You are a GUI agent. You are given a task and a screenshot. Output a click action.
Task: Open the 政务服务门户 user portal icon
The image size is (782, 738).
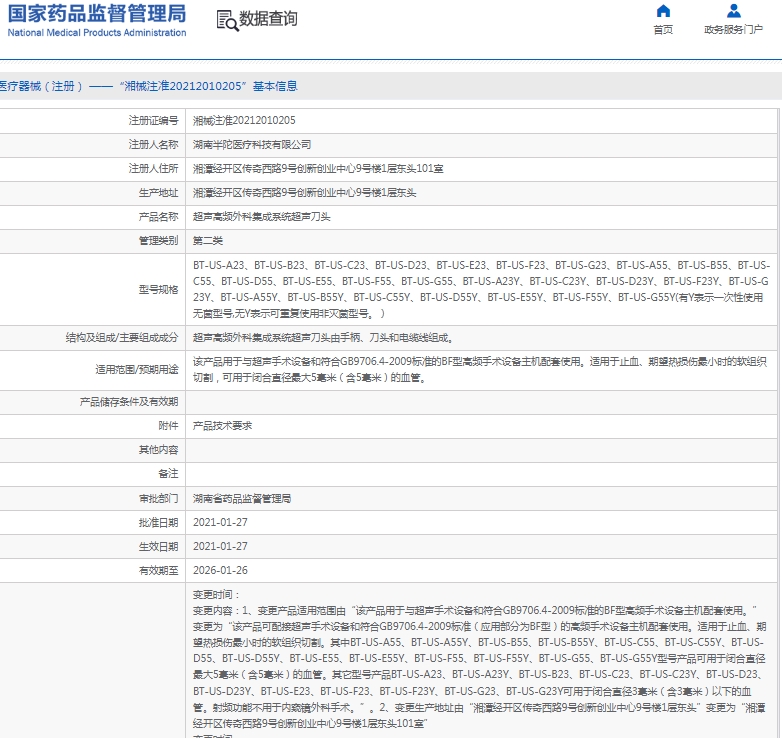click(x=733, y=11)
